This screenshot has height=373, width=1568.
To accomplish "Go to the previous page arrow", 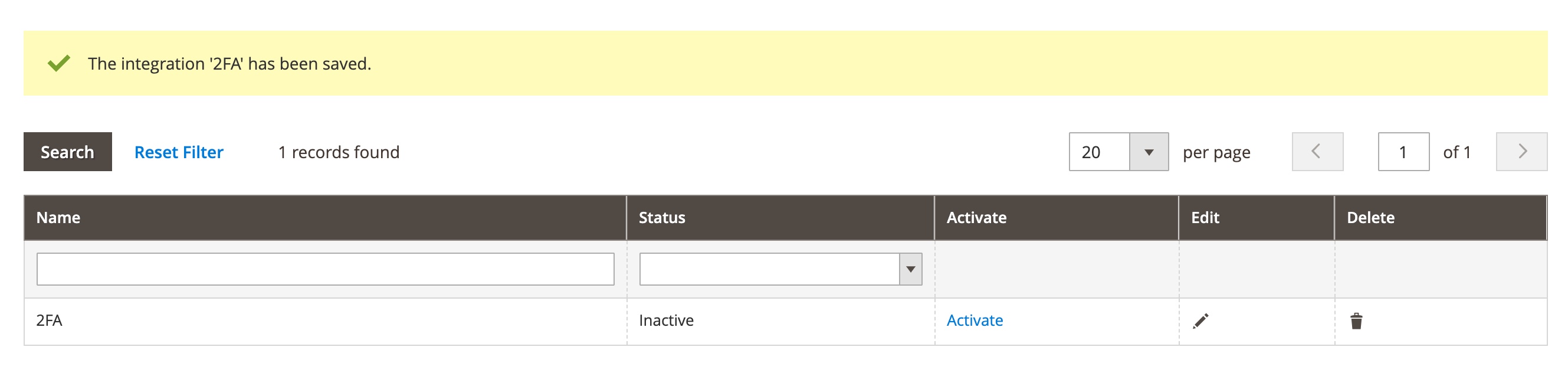I will [x=1317, y=152].
